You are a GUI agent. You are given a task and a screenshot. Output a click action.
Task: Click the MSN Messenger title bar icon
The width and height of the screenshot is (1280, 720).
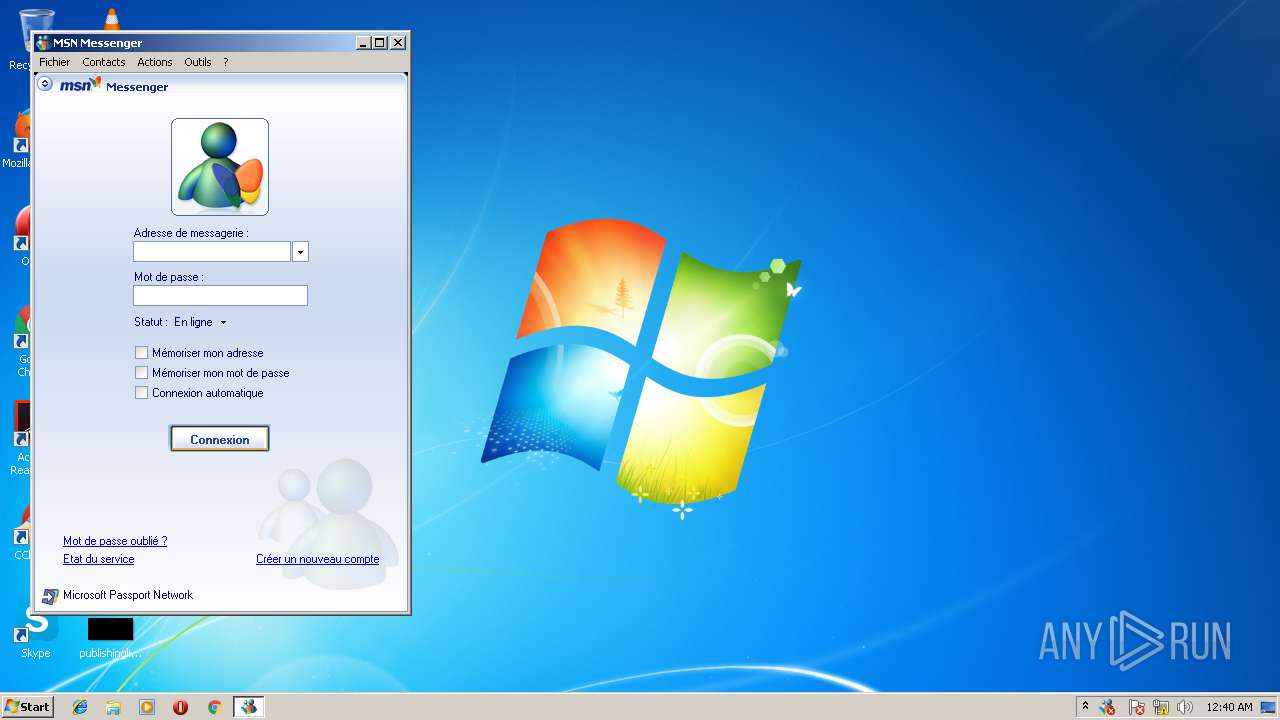(43, 43)
